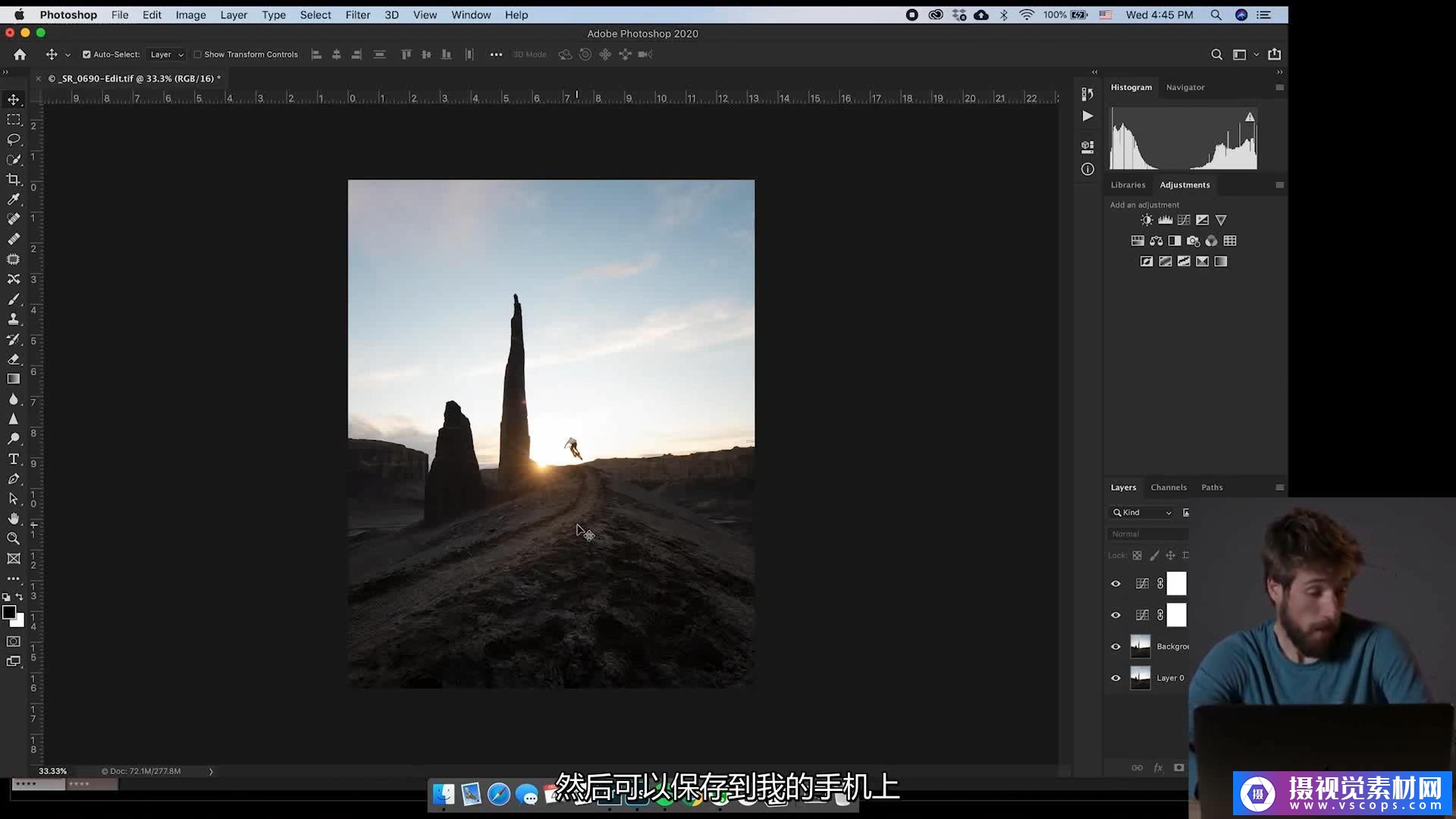Select the Eyedropper tool

pos(14,199)
